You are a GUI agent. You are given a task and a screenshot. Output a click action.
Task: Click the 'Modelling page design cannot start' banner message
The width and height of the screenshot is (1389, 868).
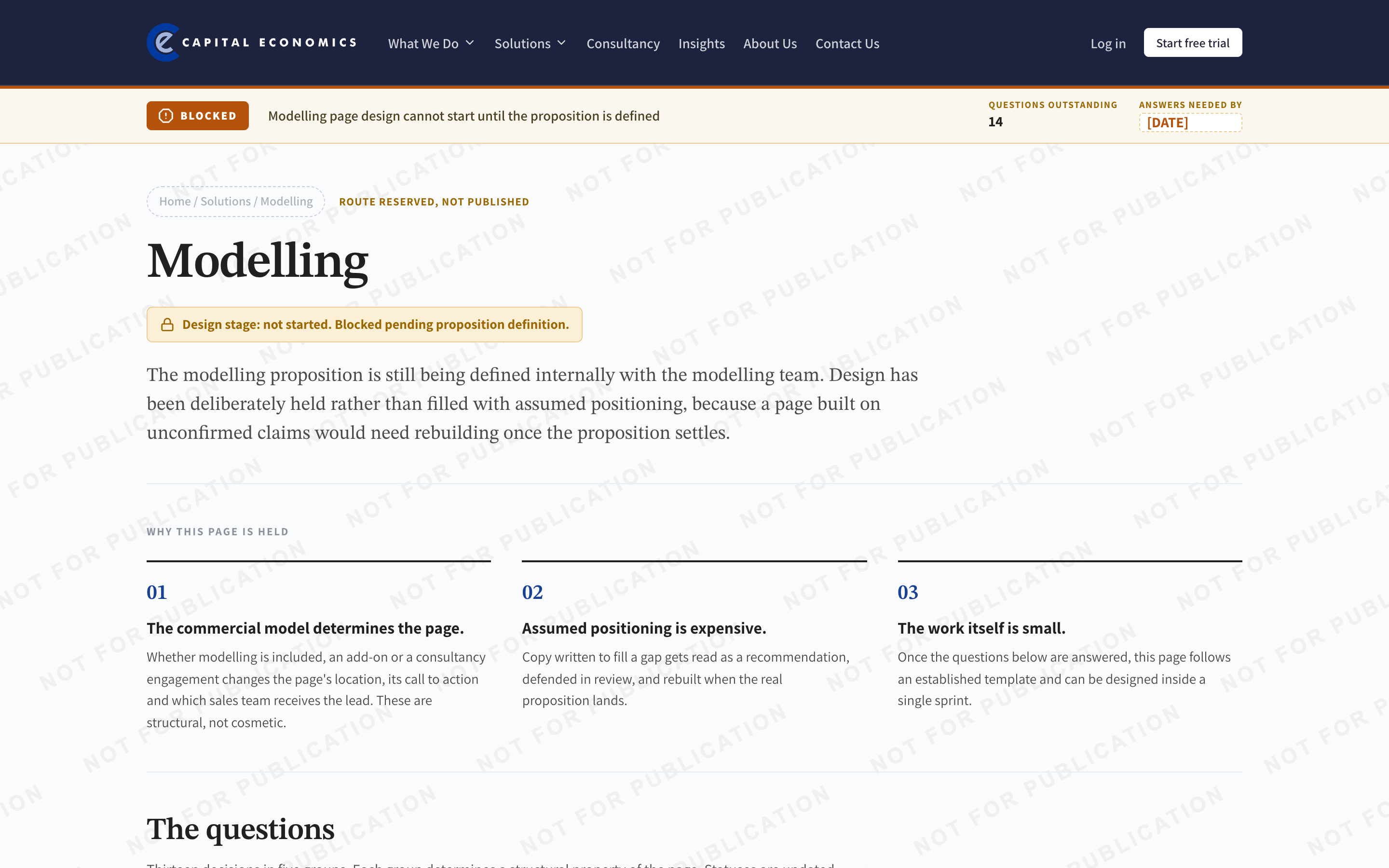(x=464, y=116)
